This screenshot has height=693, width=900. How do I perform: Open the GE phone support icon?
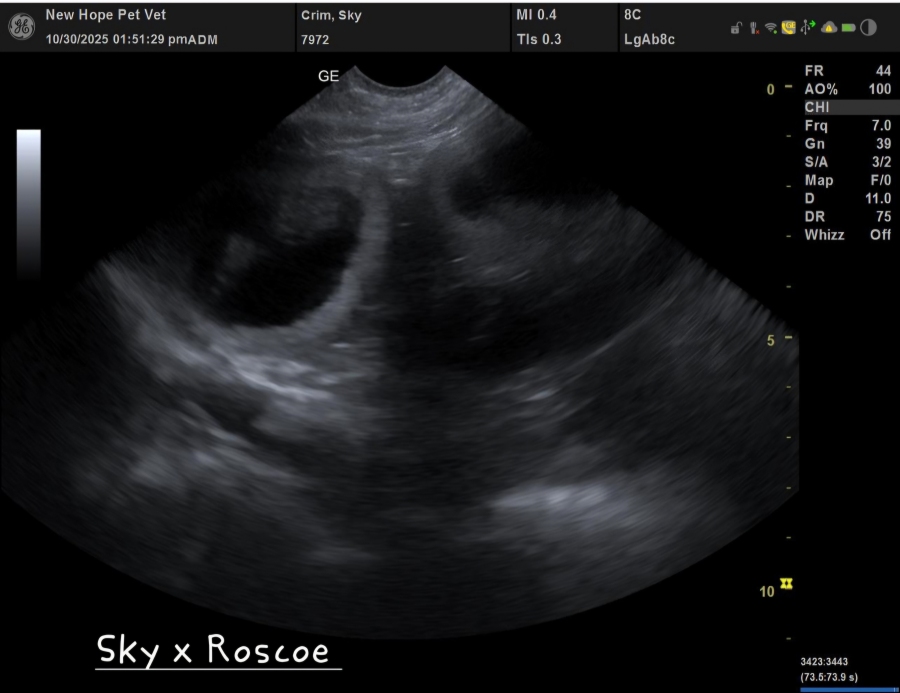tap(787, 28)
